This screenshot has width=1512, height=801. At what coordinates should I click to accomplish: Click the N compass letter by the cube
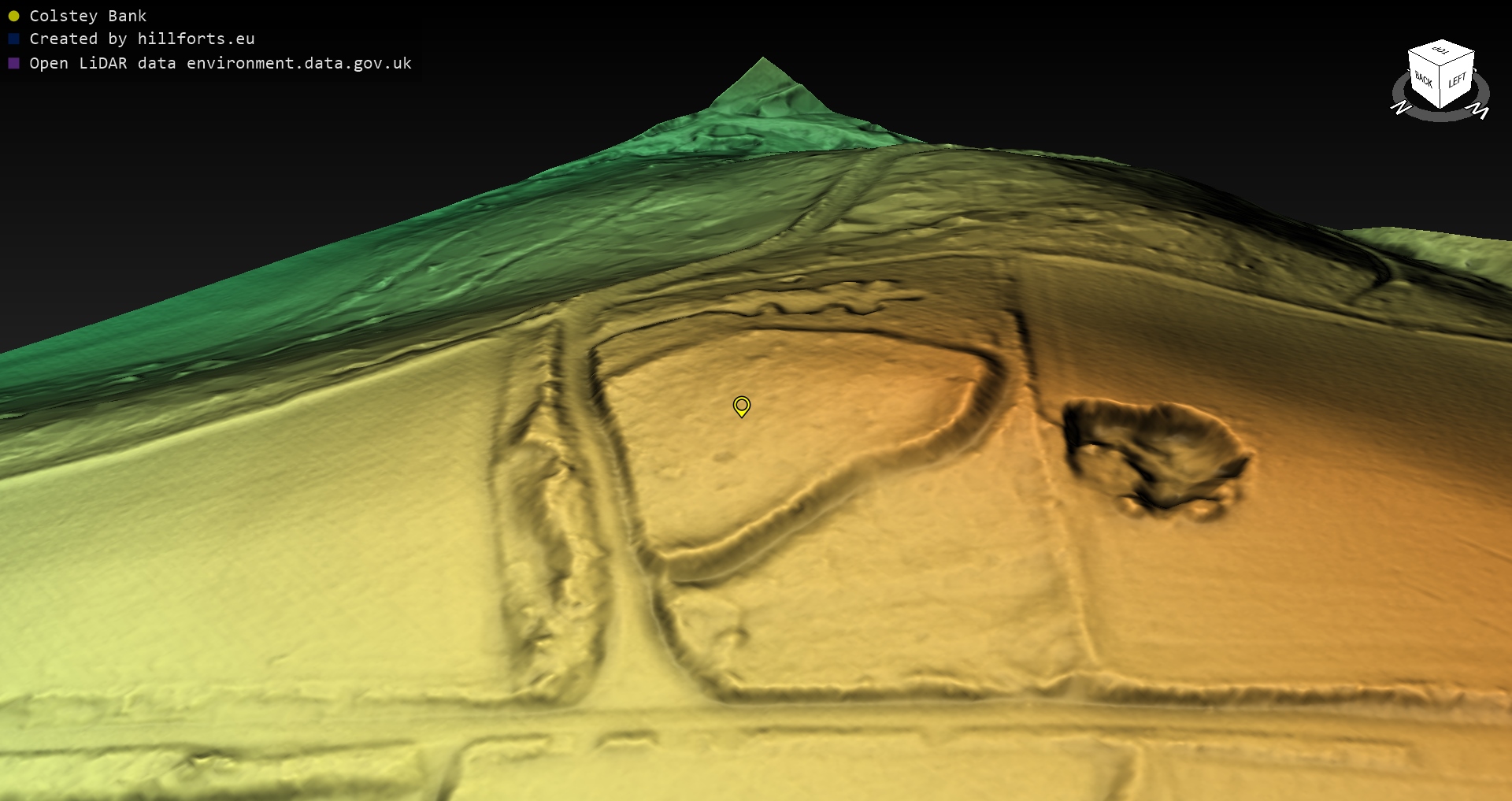click(1400, 108)
